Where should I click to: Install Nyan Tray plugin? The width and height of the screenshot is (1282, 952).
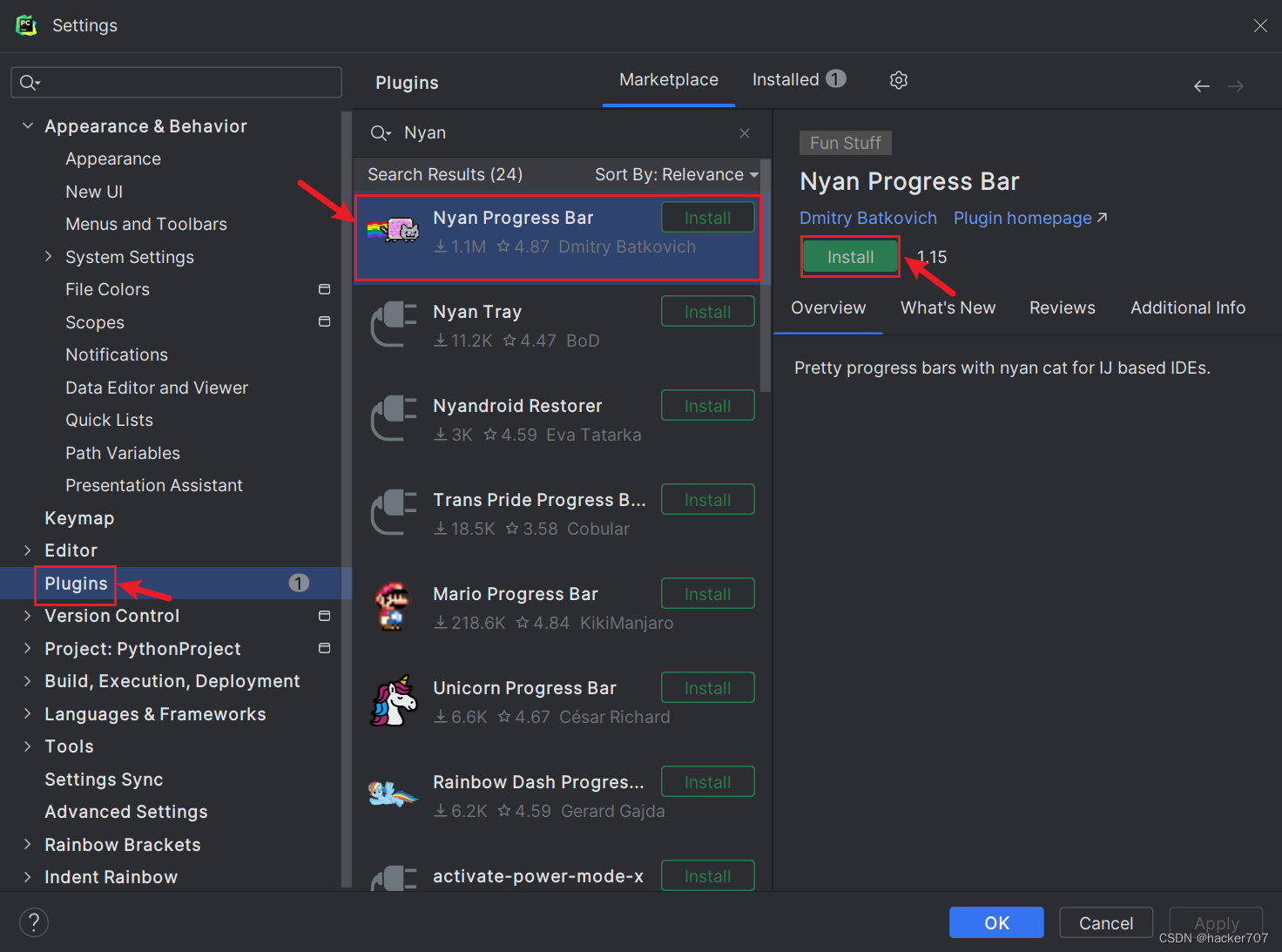[x=708, y=312]
